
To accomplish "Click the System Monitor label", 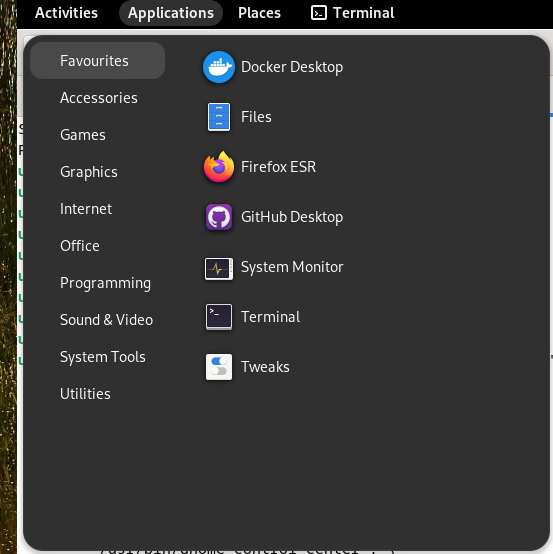I will [292, 267].
